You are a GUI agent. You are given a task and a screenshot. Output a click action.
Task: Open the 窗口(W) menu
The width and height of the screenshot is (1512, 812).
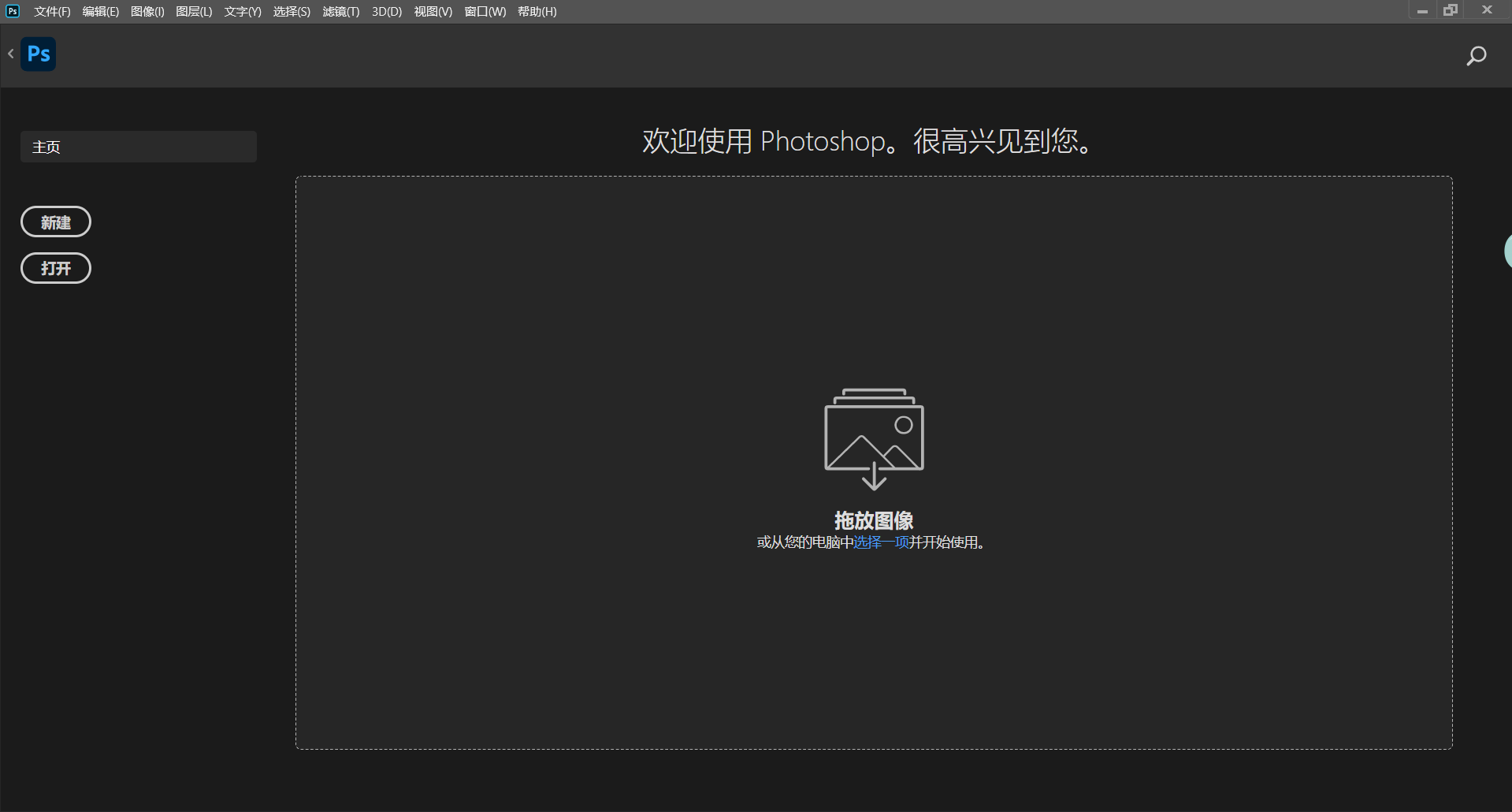[485, 12]
